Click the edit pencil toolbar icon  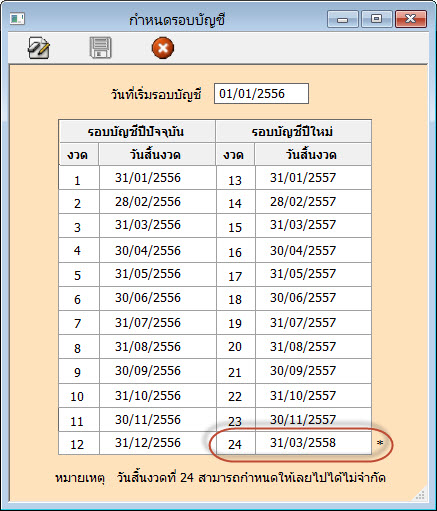coord(39,48)
